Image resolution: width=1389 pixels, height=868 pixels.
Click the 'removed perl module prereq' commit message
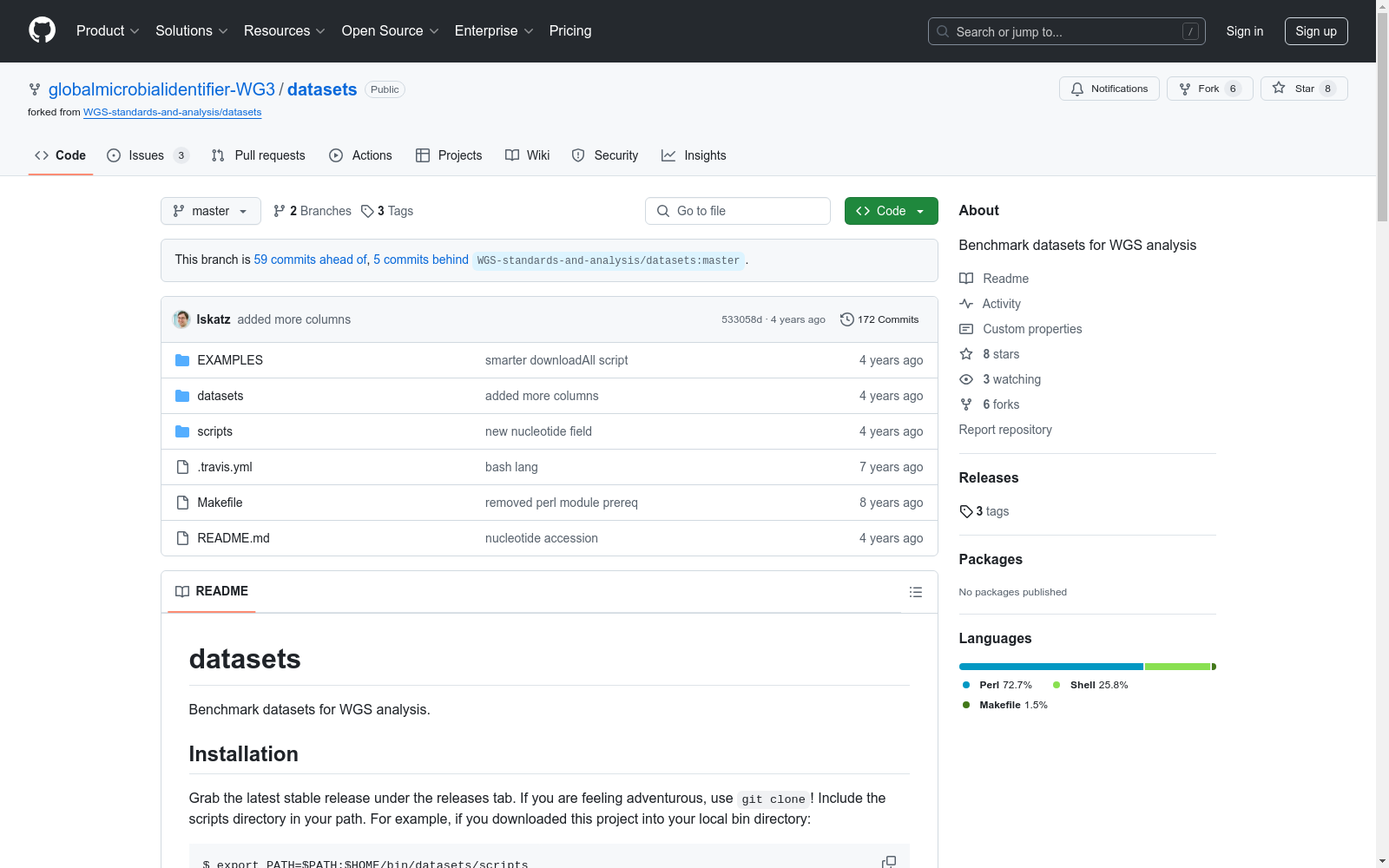[562, 503]
